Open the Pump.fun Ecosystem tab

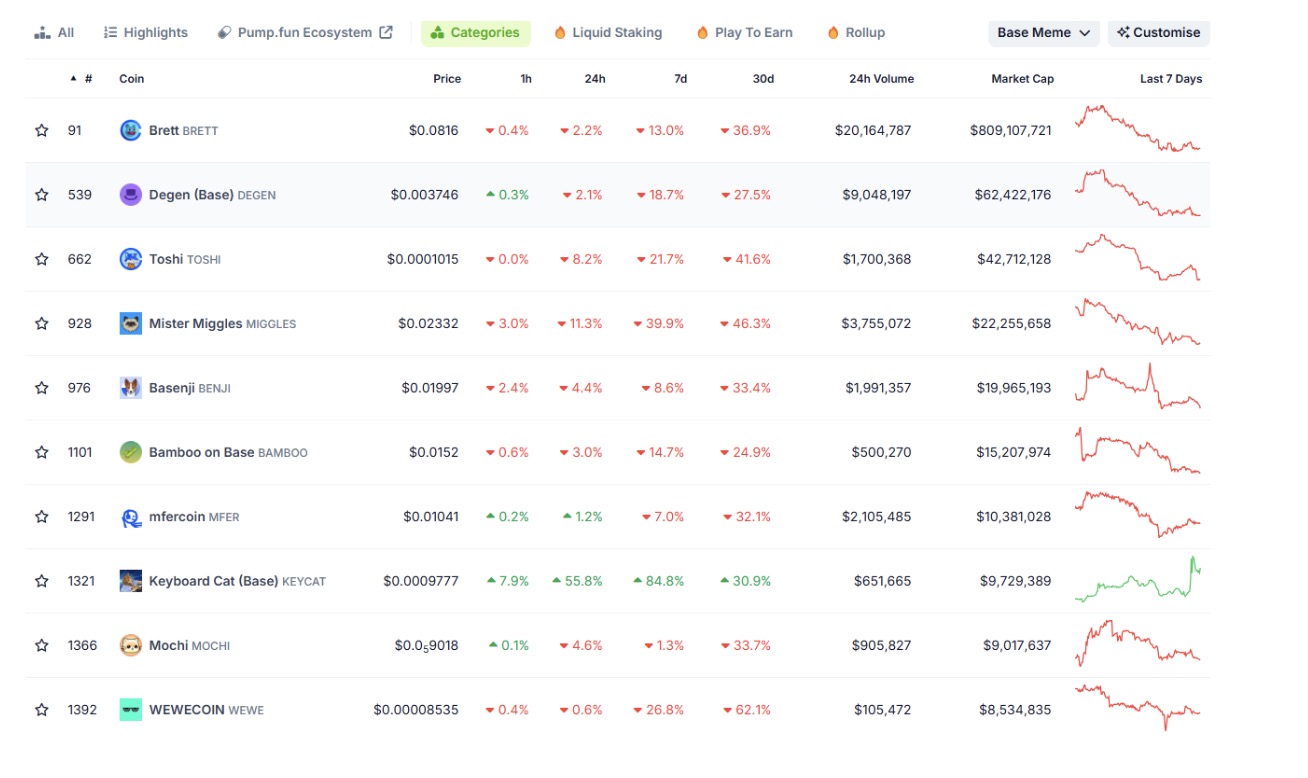(305, 33)
